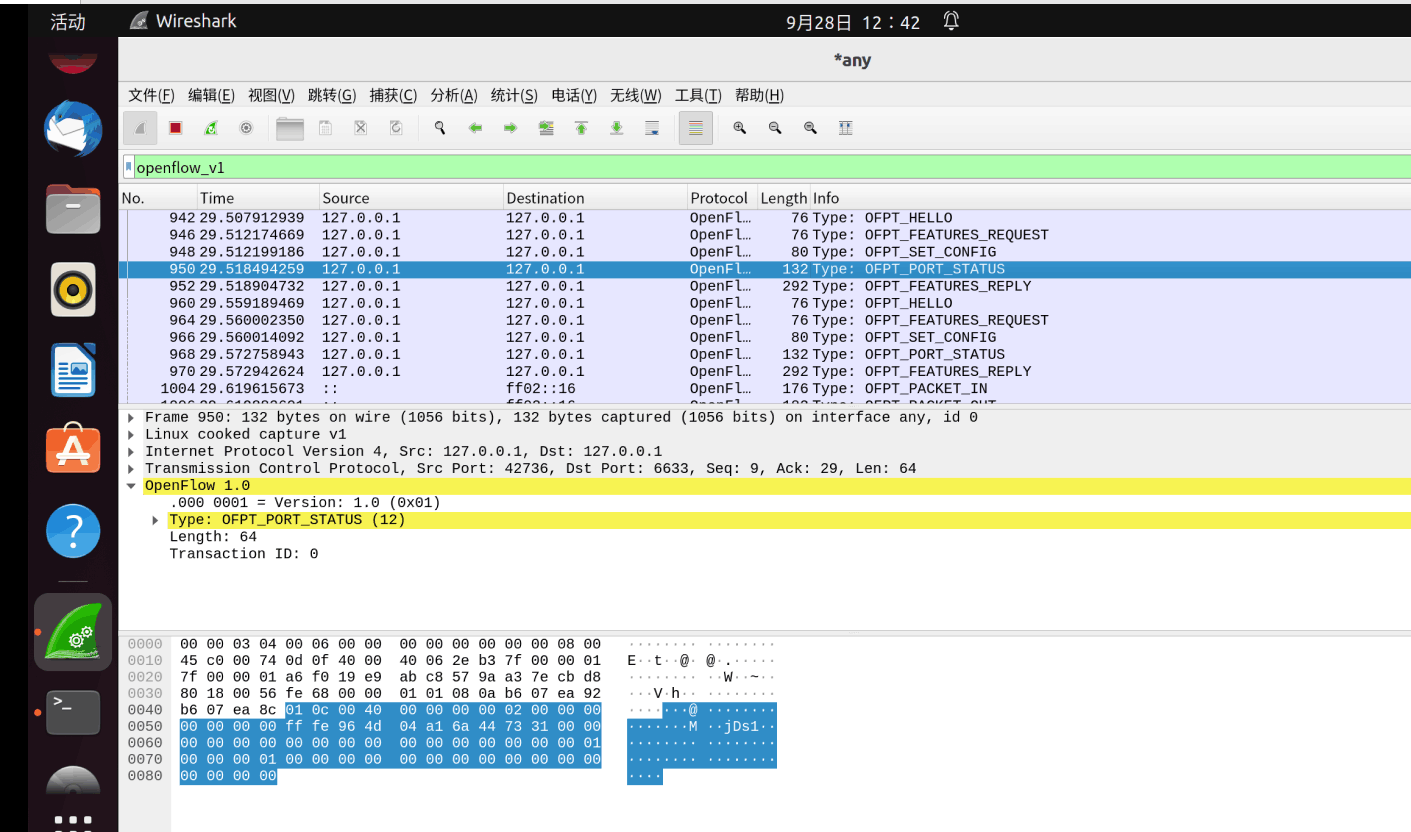This screenshot has height=832, width=1411.
Task: Zoom in the main window text
Action: pyautogui.click(x=740, y=128)
